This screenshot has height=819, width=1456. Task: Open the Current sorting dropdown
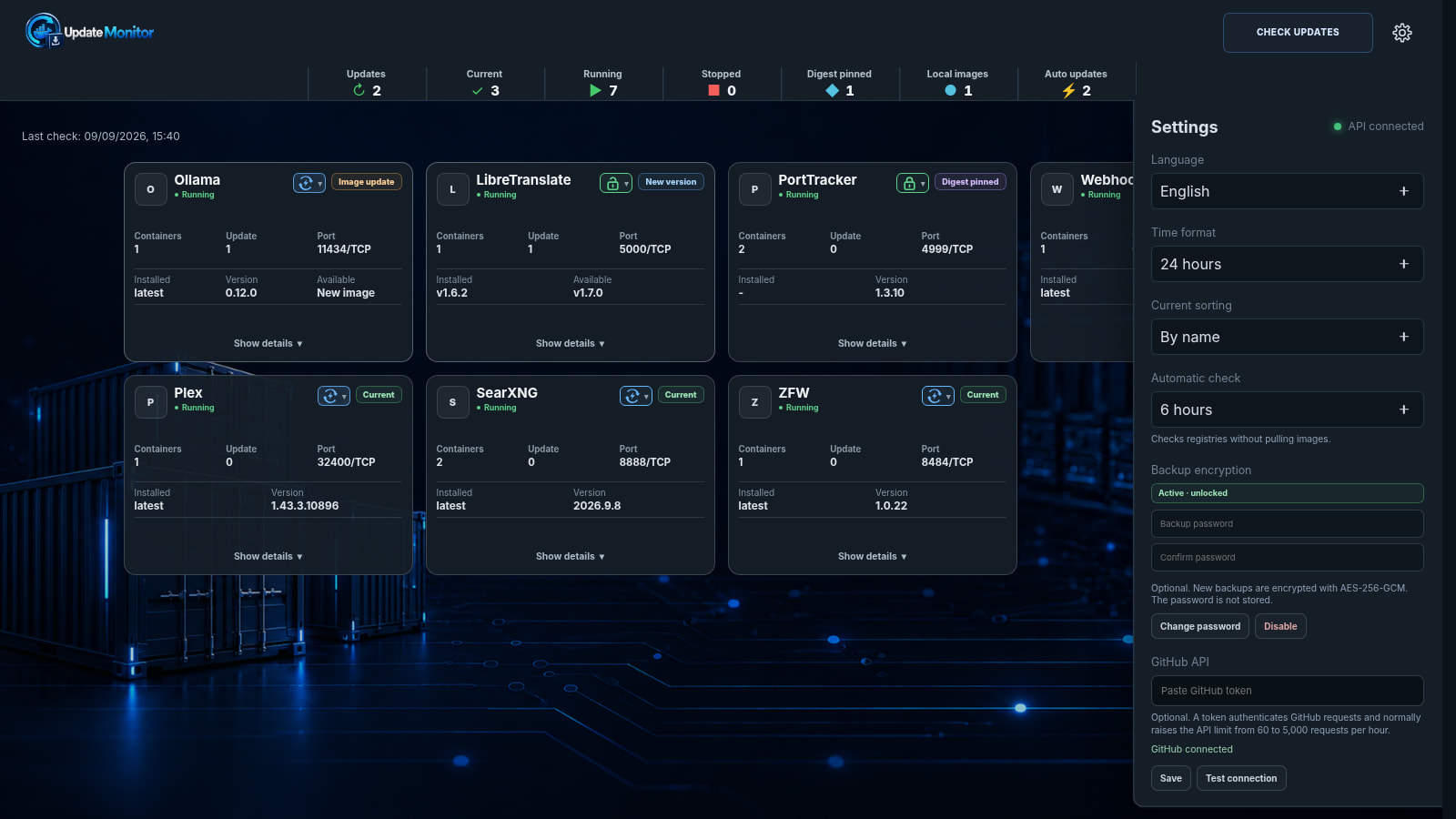[1287, 337]
